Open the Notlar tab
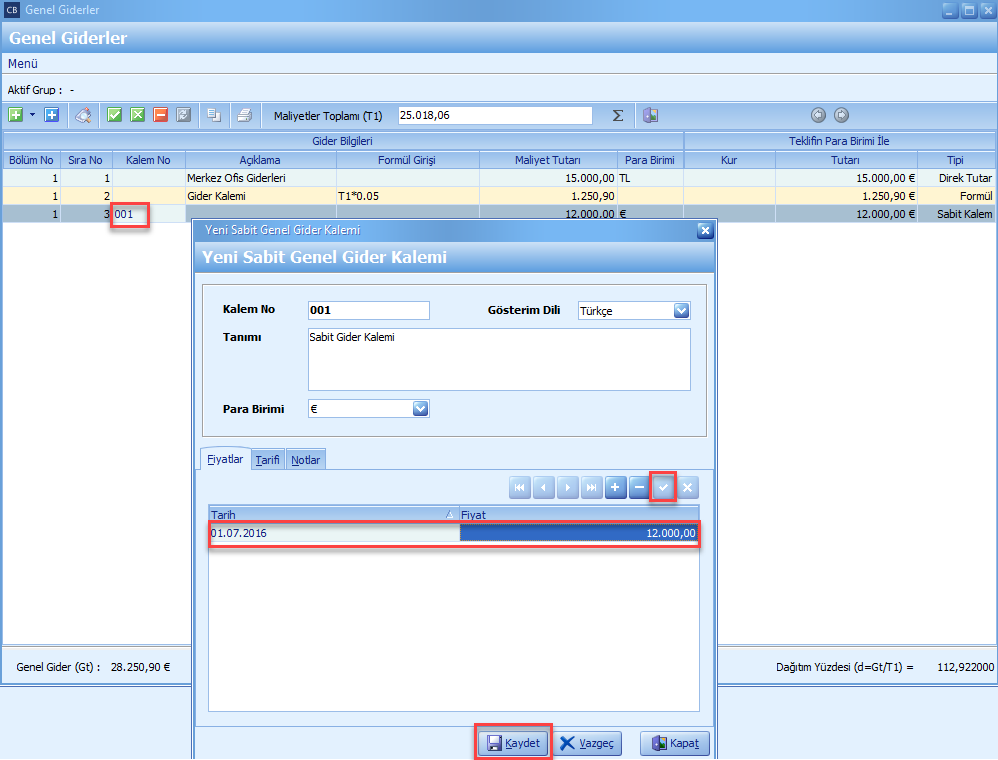 (x=306, y=459)
